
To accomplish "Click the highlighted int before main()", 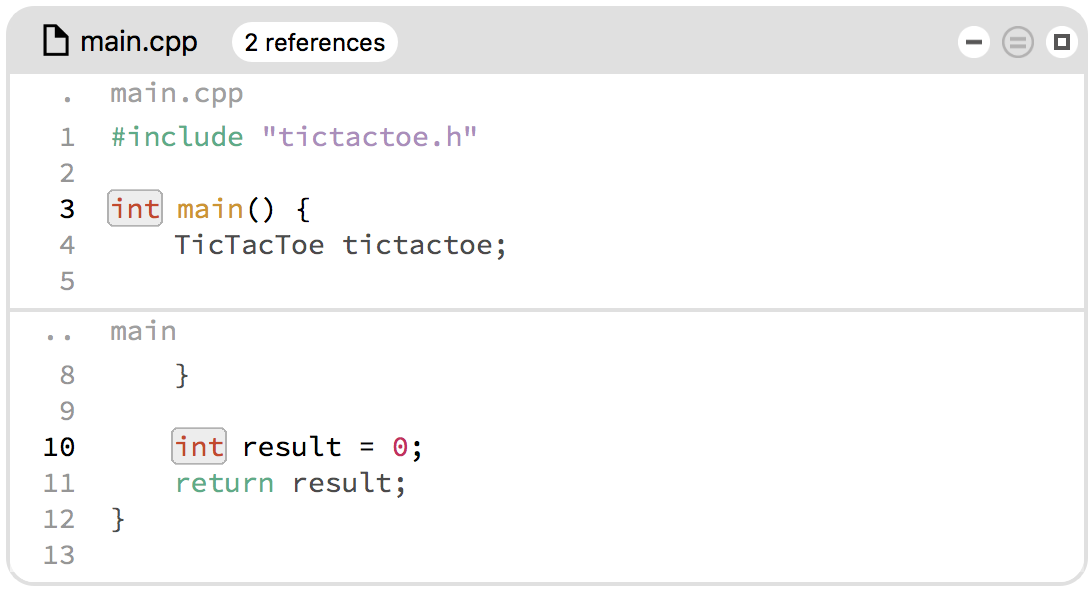I will point(135,208).
